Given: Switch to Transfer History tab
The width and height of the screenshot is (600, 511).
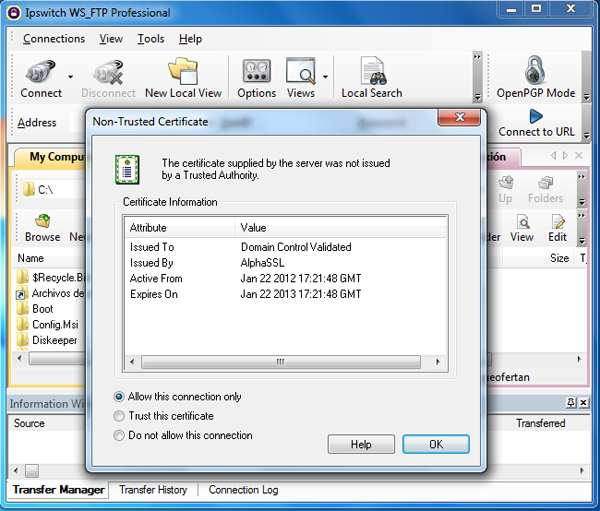Looking at the screenshot, I should pyautogui.click(x=153, y=490).
